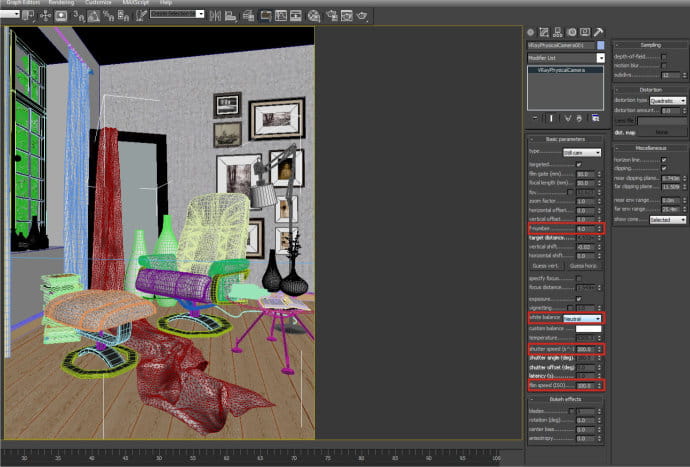Screen dimensions: 690x467
Task: Open the Utilities hammer panel tab
Action: [x=598, y=32]
